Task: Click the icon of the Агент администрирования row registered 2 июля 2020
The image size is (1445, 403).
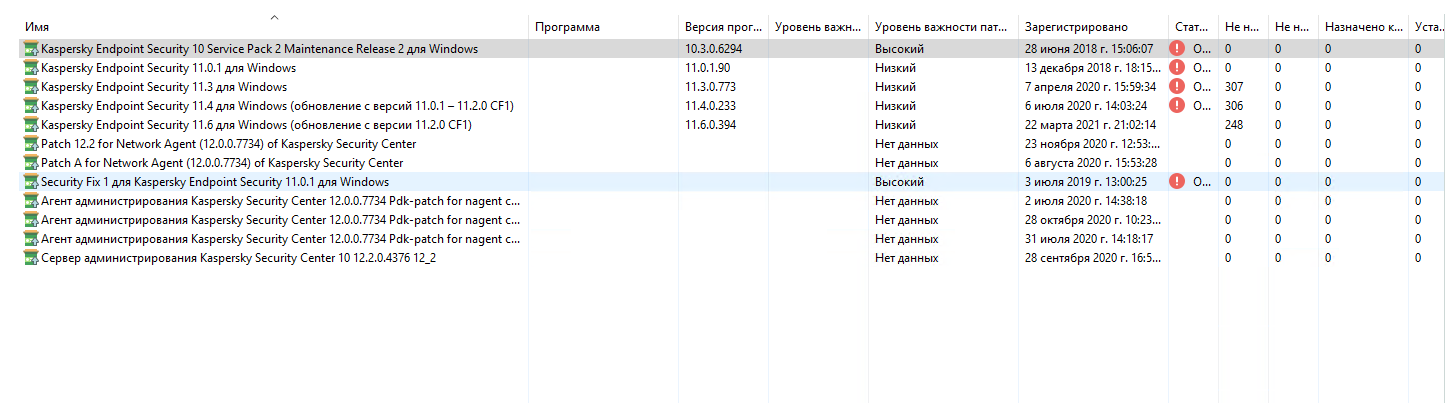Action: pos(31,201)
